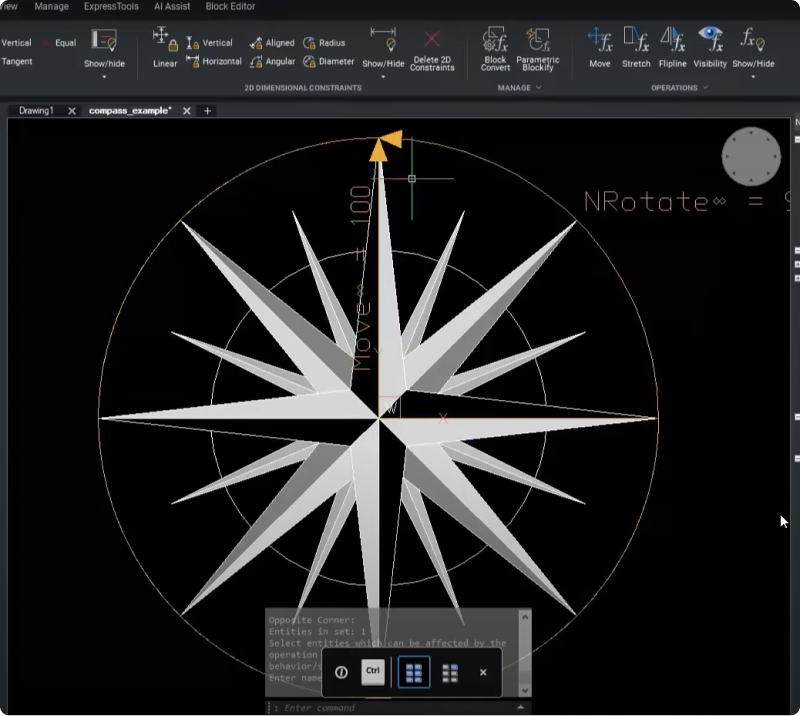
Task: Click the new tab plus button
Action: tap(208, 111)
